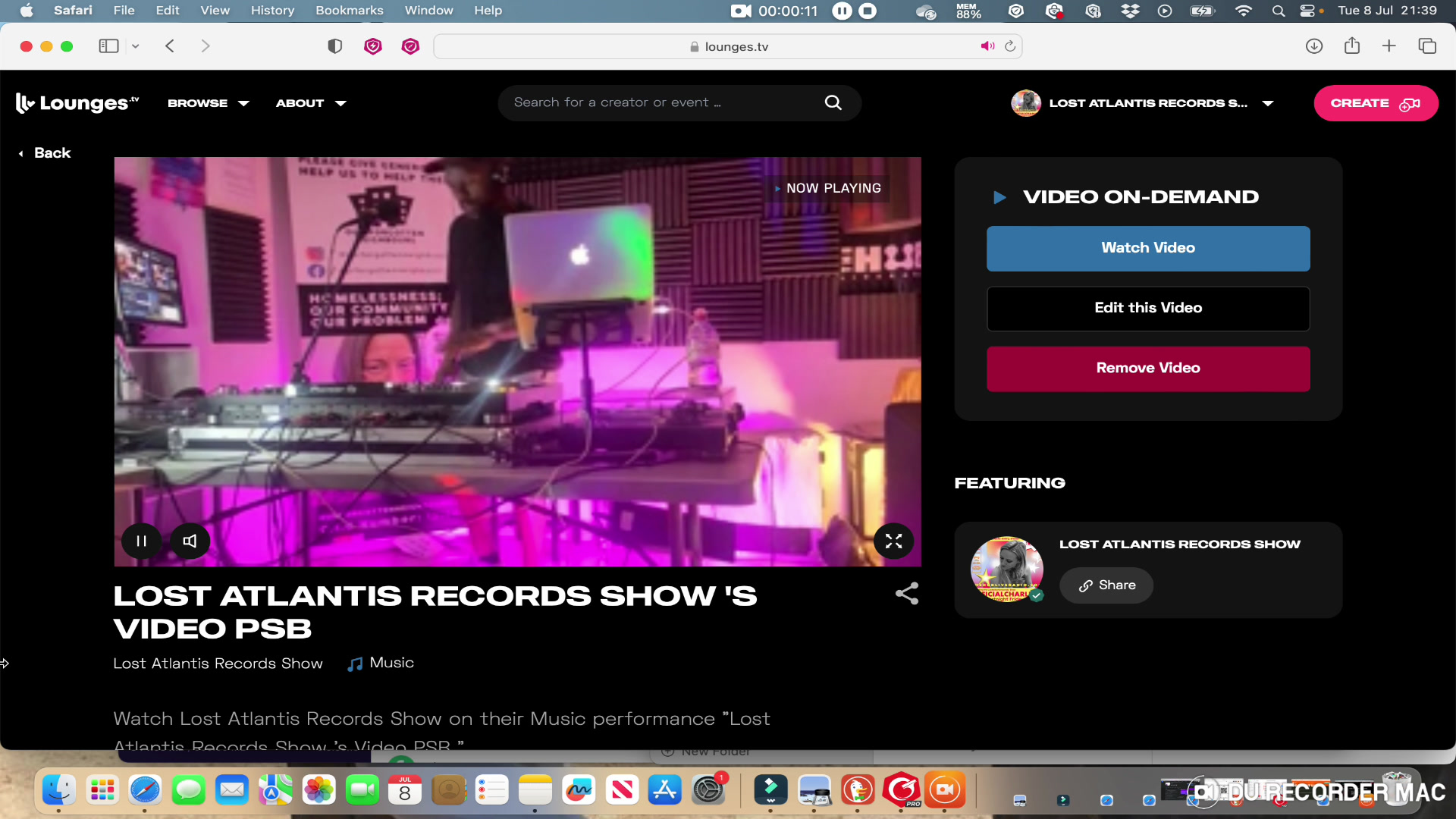Pause the video with the pause button
1456x819 pixels.
[x=141, y=541]
